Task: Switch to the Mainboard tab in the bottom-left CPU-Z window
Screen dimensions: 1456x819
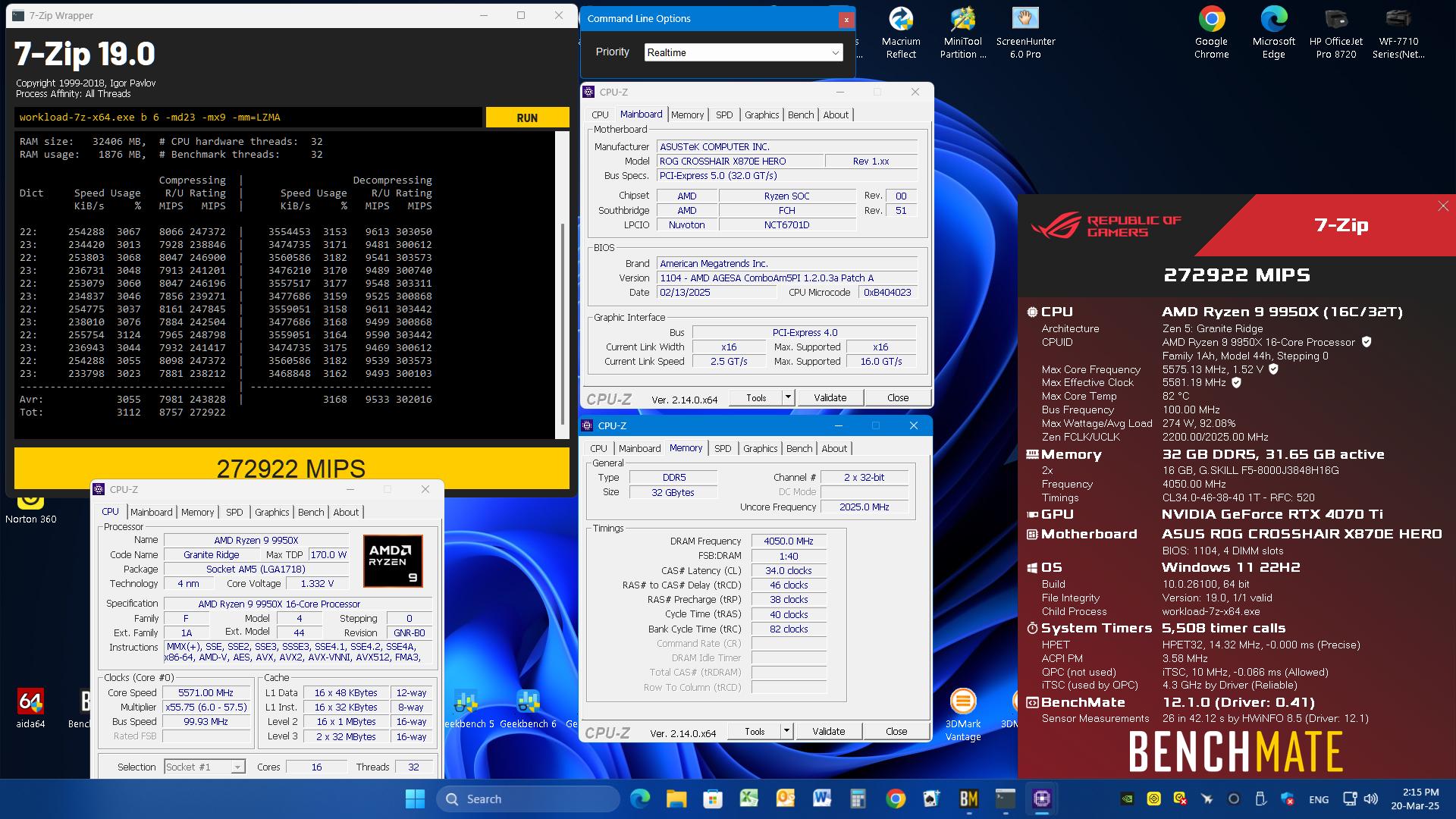Action: click(x=152, y=512)
